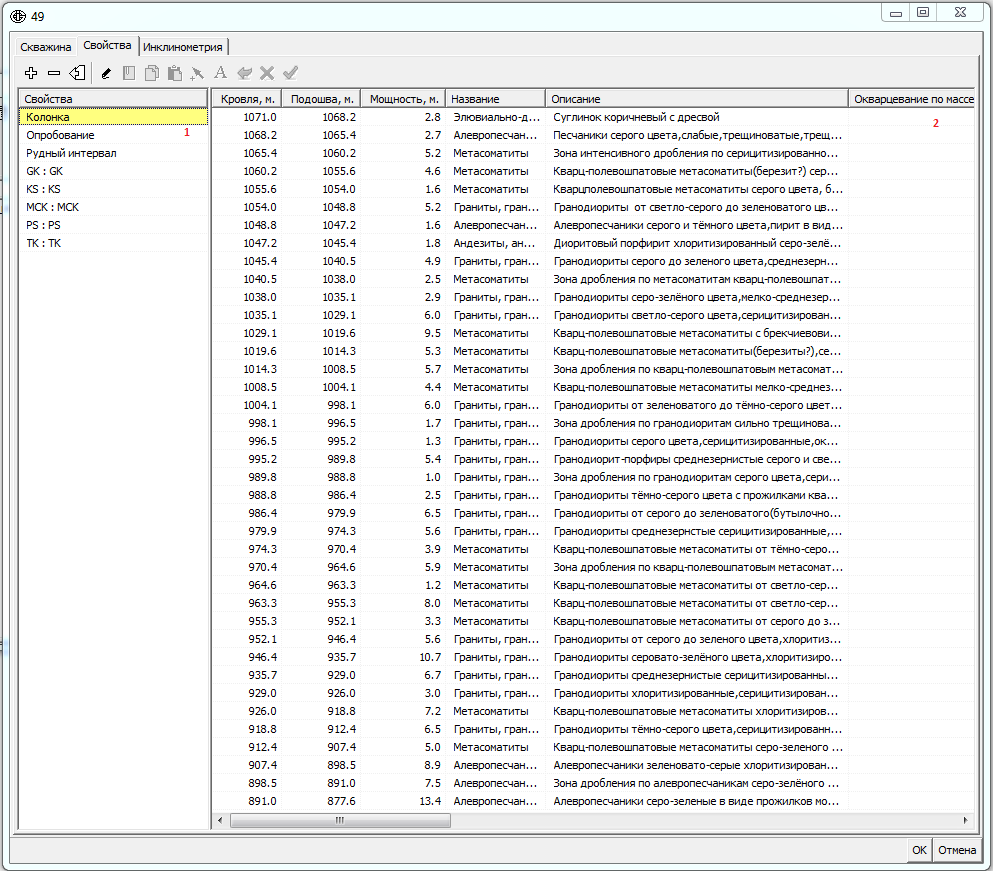Click the copy icon in toolbar
993x871 pixels.
tap(152, 73)
